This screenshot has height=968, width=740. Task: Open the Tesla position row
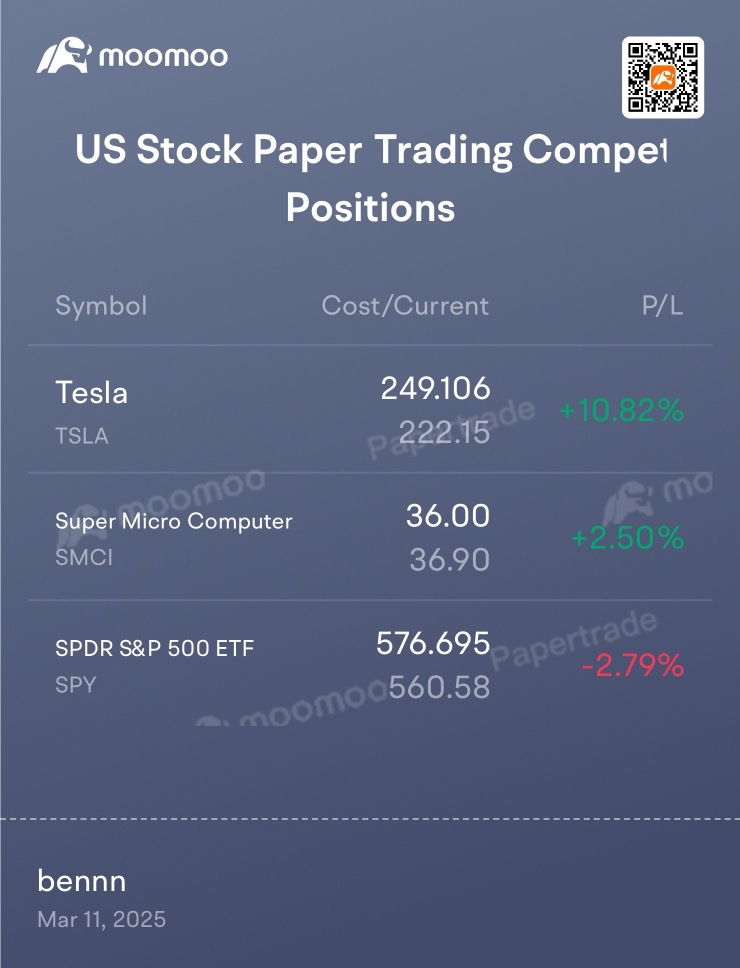click(x=92, y=392)
